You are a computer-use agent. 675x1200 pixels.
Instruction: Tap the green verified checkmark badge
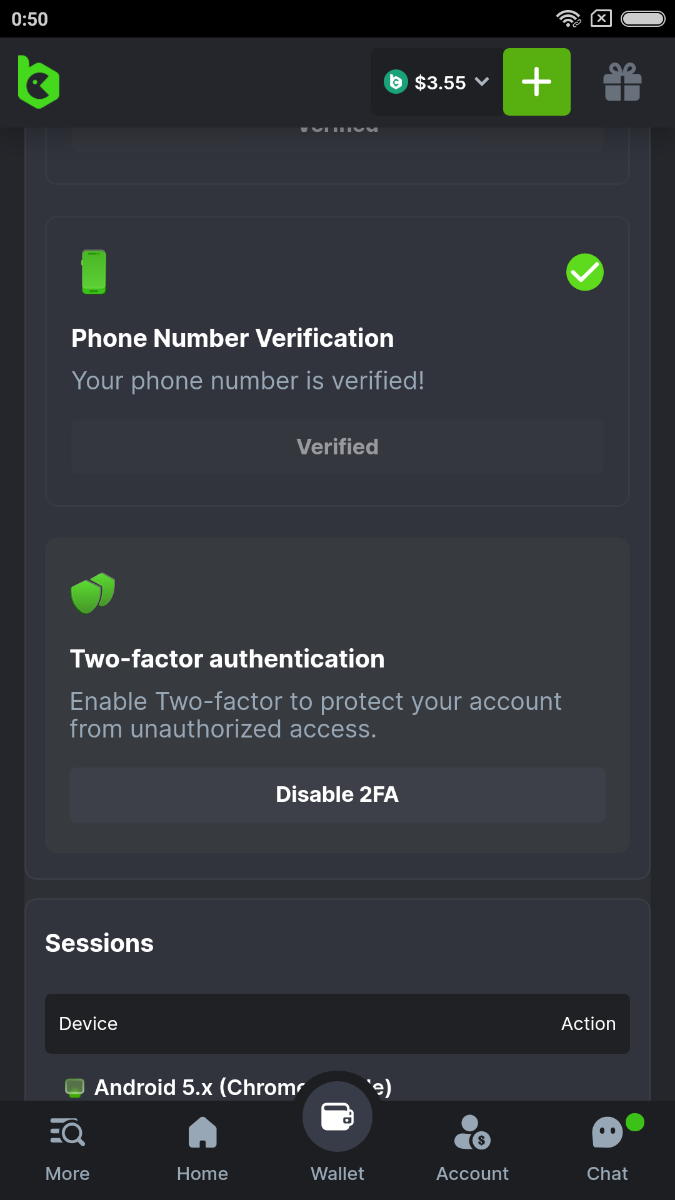pos(585,272)
